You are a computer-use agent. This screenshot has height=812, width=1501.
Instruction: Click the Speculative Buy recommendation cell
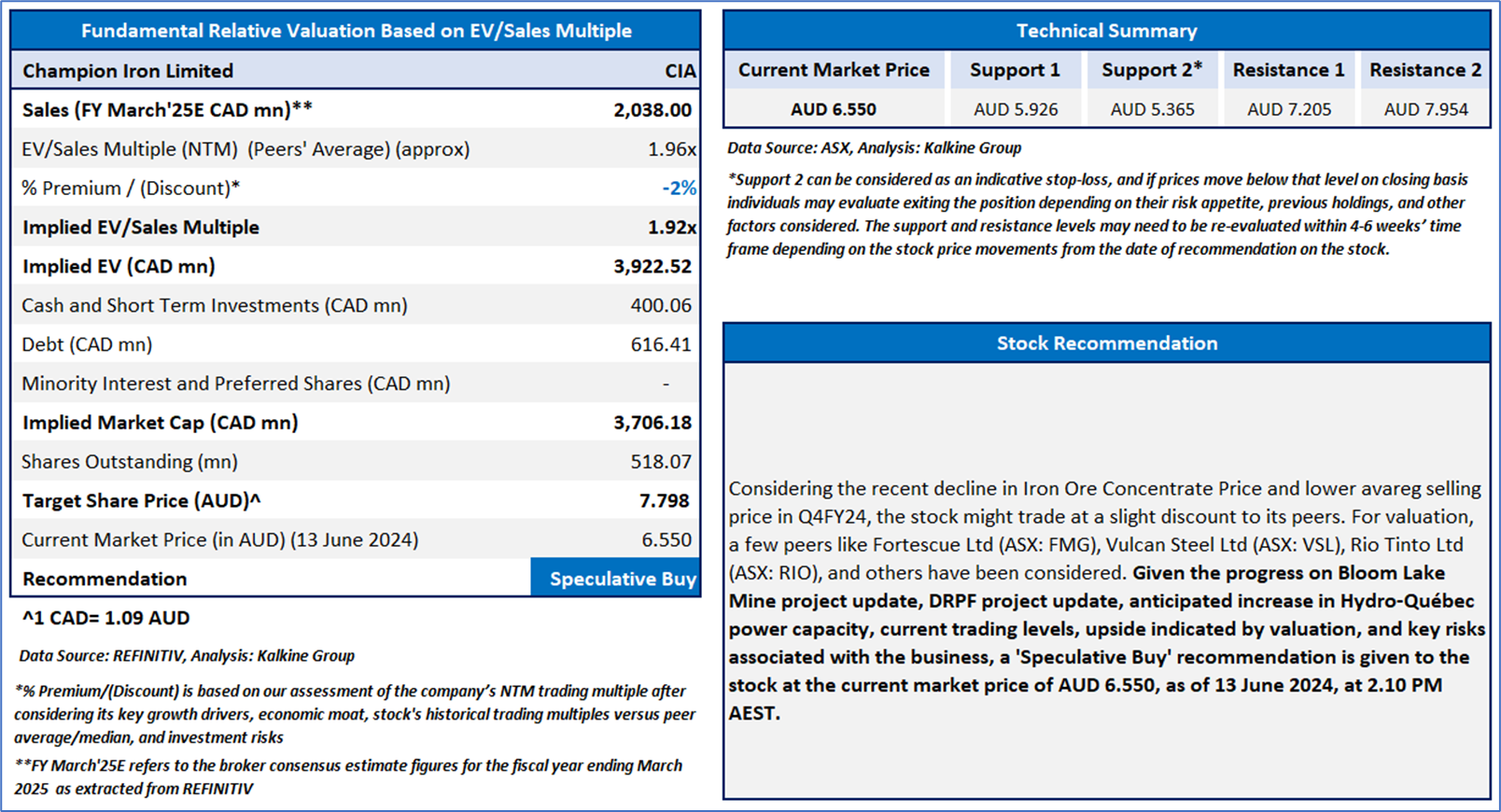click(615, 579)
